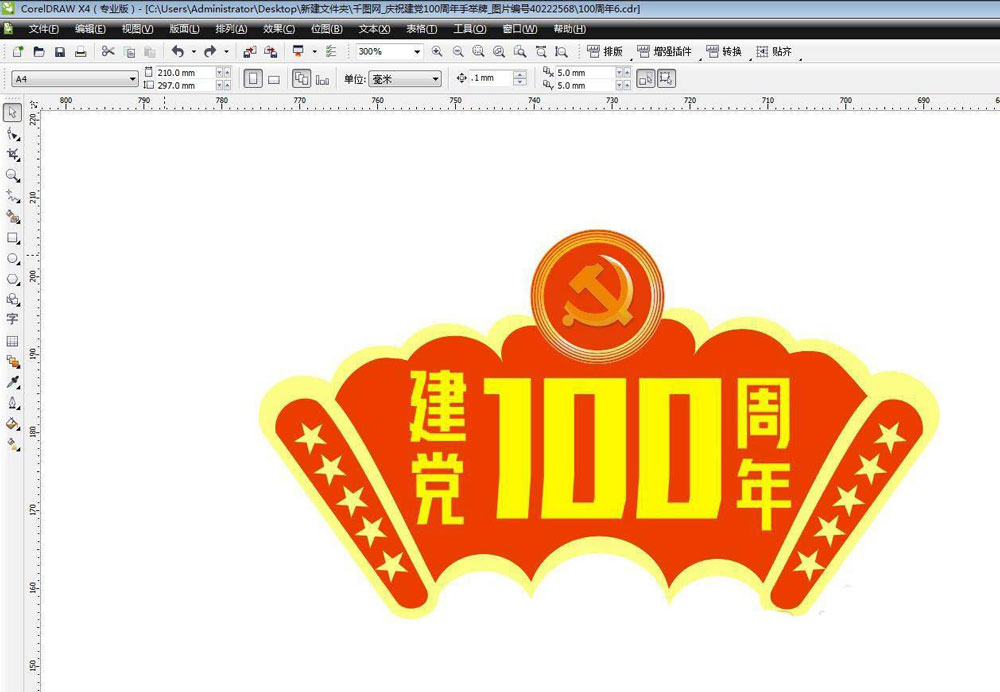Screen dimensions: 1000x692
Task: Click the Print icon
Action: pos(80,52)
